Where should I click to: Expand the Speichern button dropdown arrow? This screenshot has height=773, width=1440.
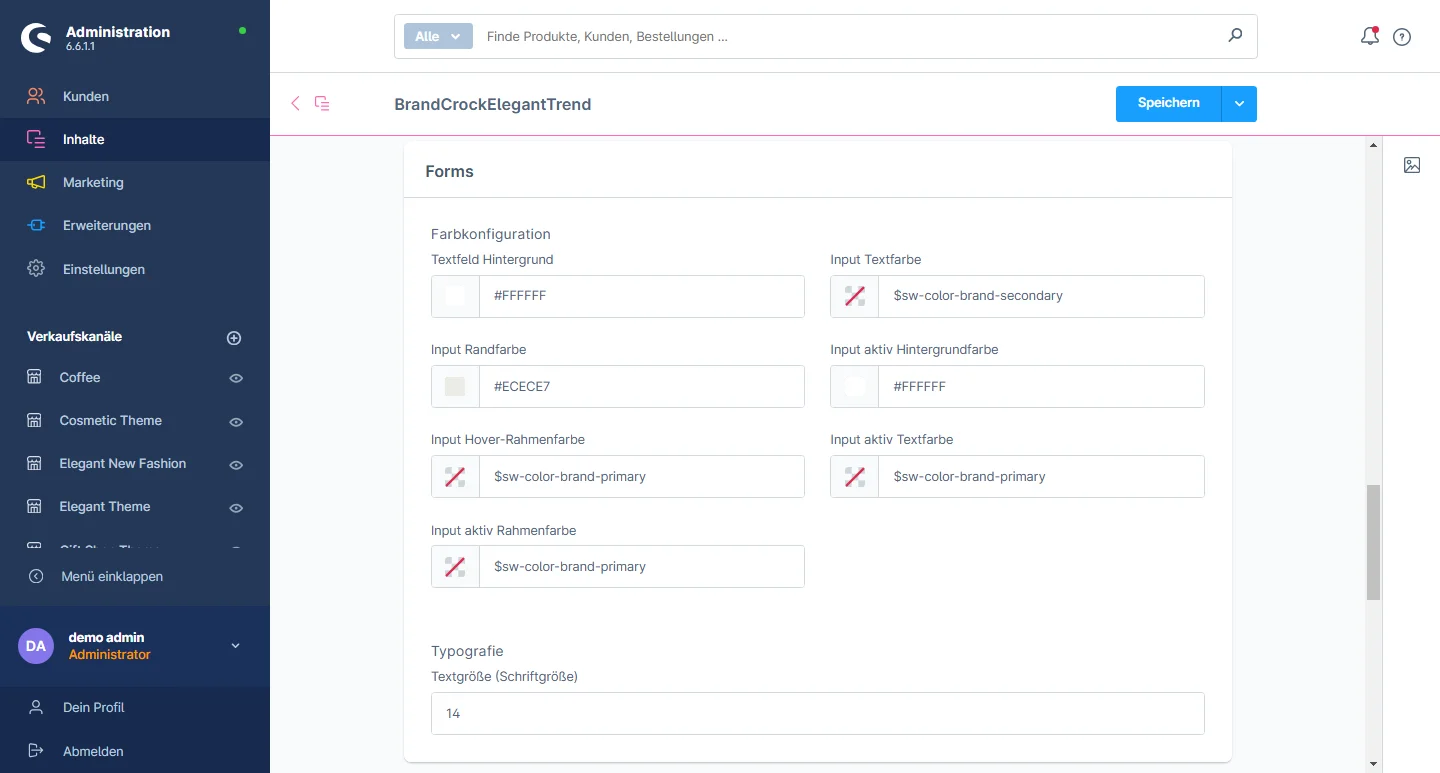(1239, 104)
